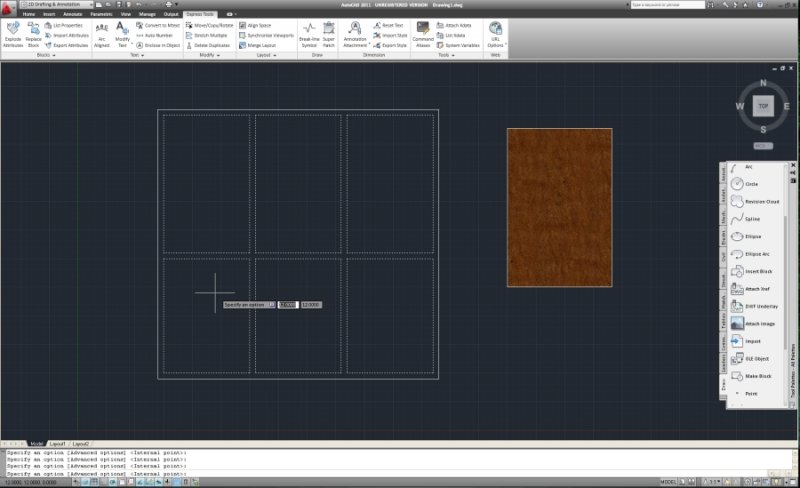Viewport: 800px width, 488px height.
Task: Click the TOP face of the ViewCube
Action: click(x=763, y=106)
